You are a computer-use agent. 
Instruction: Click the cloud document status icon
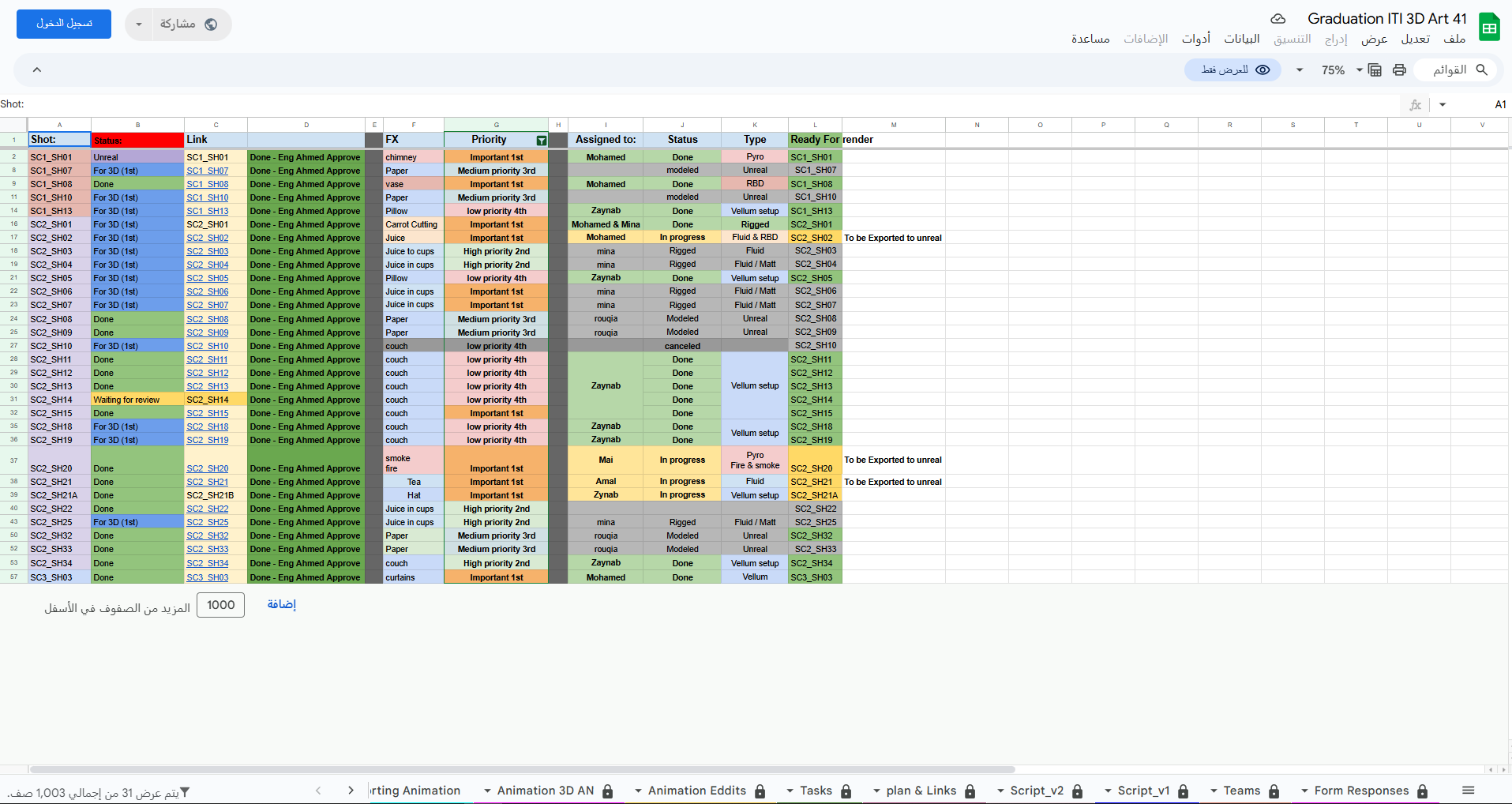point(1278,19)
